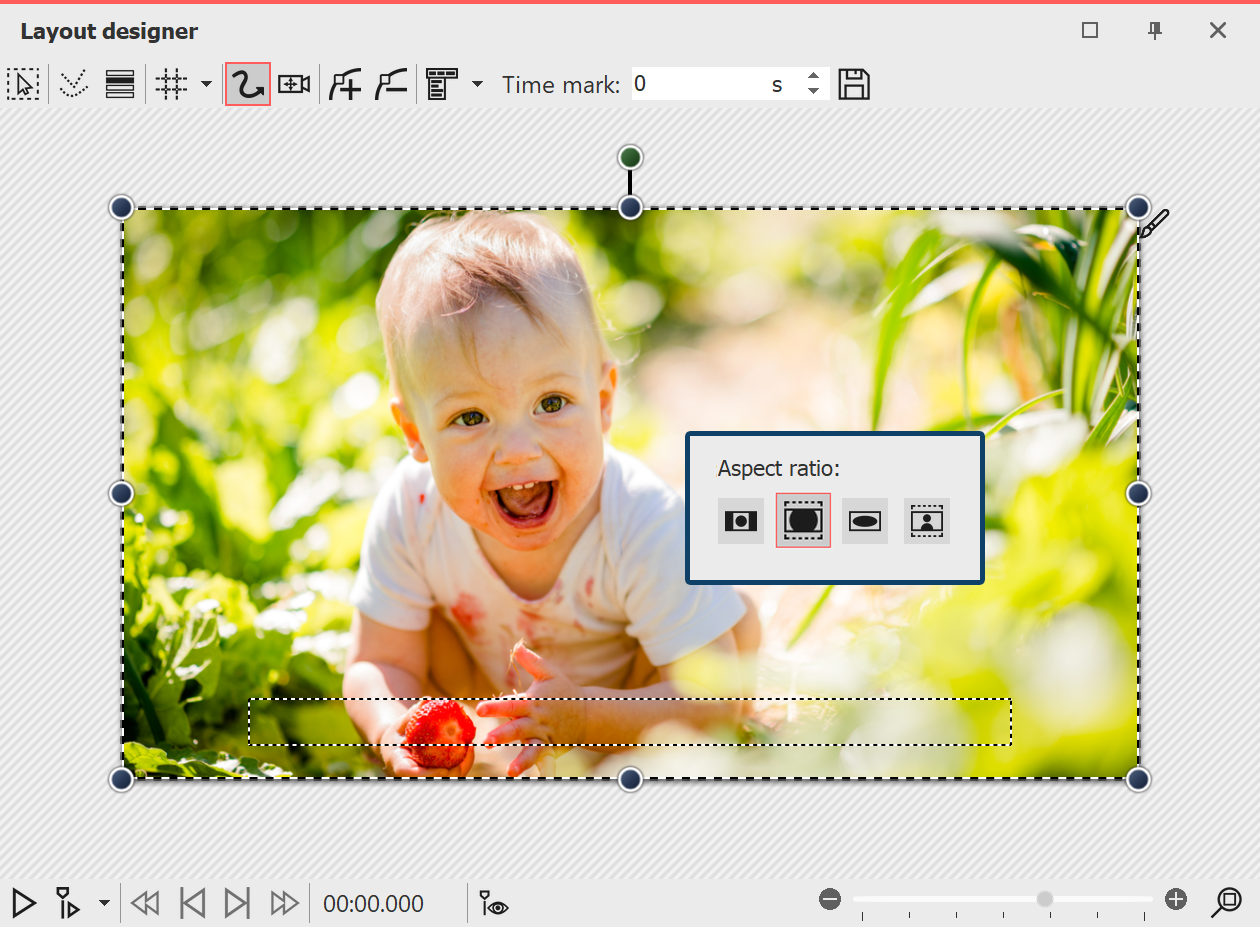Select the first Aspect ratio option
The width and height of the screenshot is (1260, 927).
(740, 520)
